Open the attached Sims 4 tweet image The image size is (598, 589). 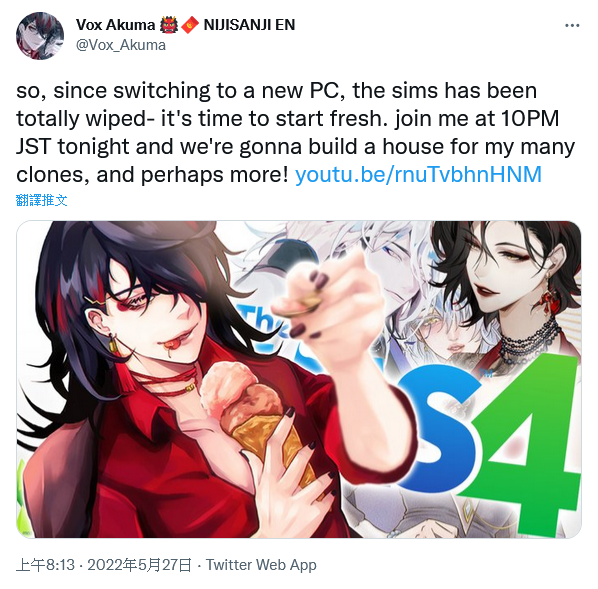pos(299,379)
